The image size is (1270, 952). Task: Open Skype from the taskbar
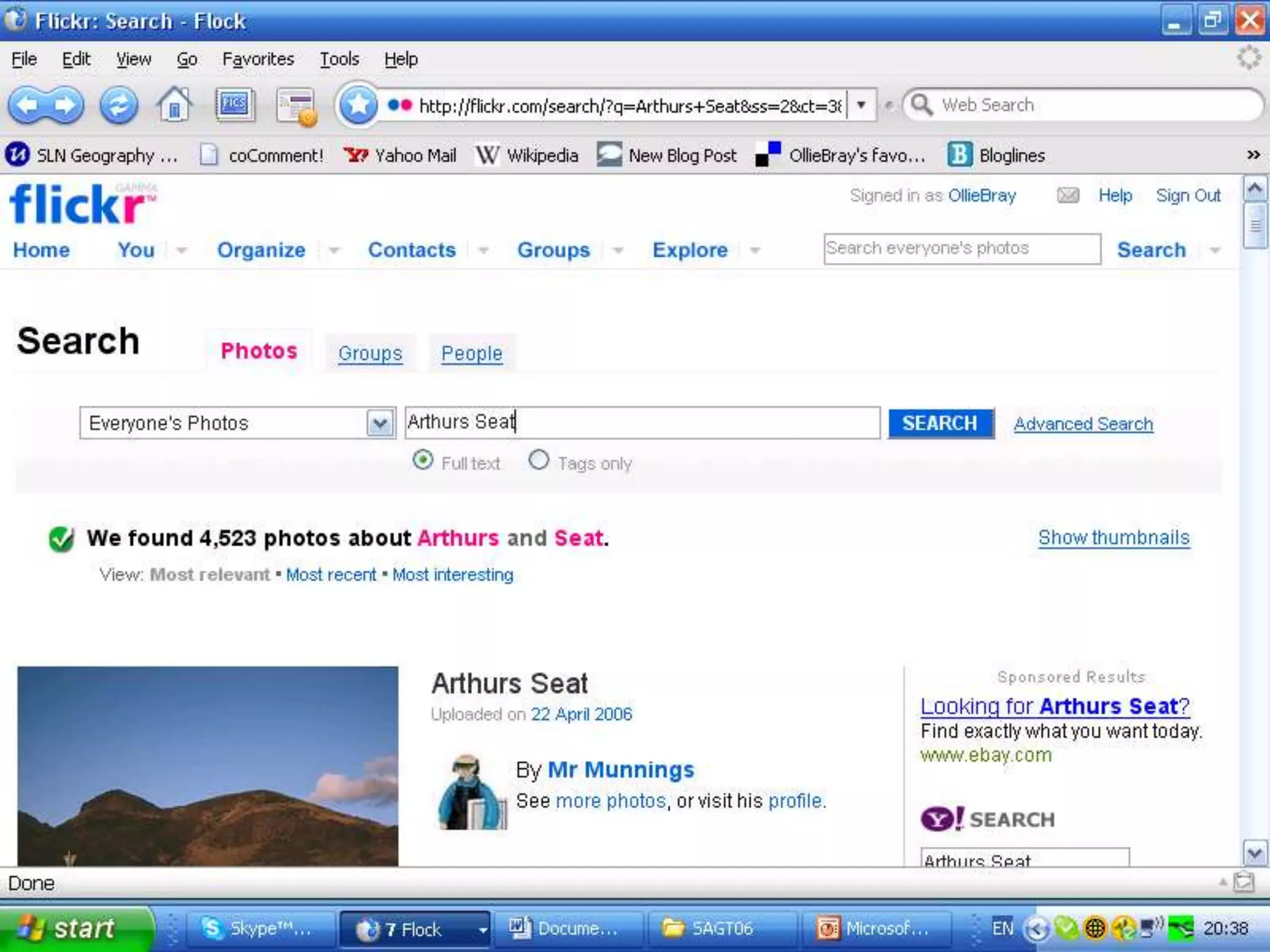click(x=259, y=928)
